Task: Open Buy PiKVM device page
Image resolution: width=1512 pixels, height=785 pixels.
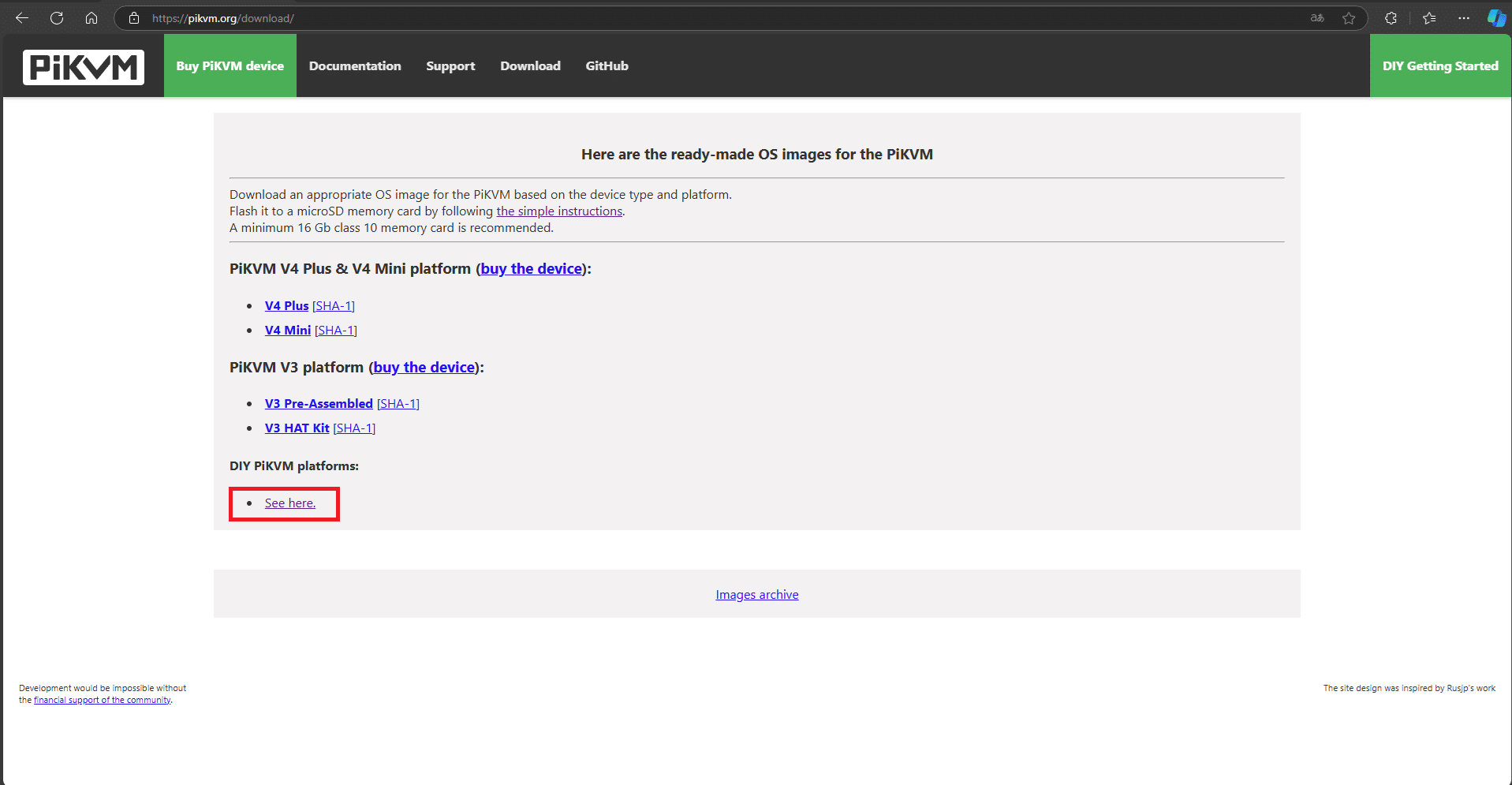Action: tap(230, 66)
